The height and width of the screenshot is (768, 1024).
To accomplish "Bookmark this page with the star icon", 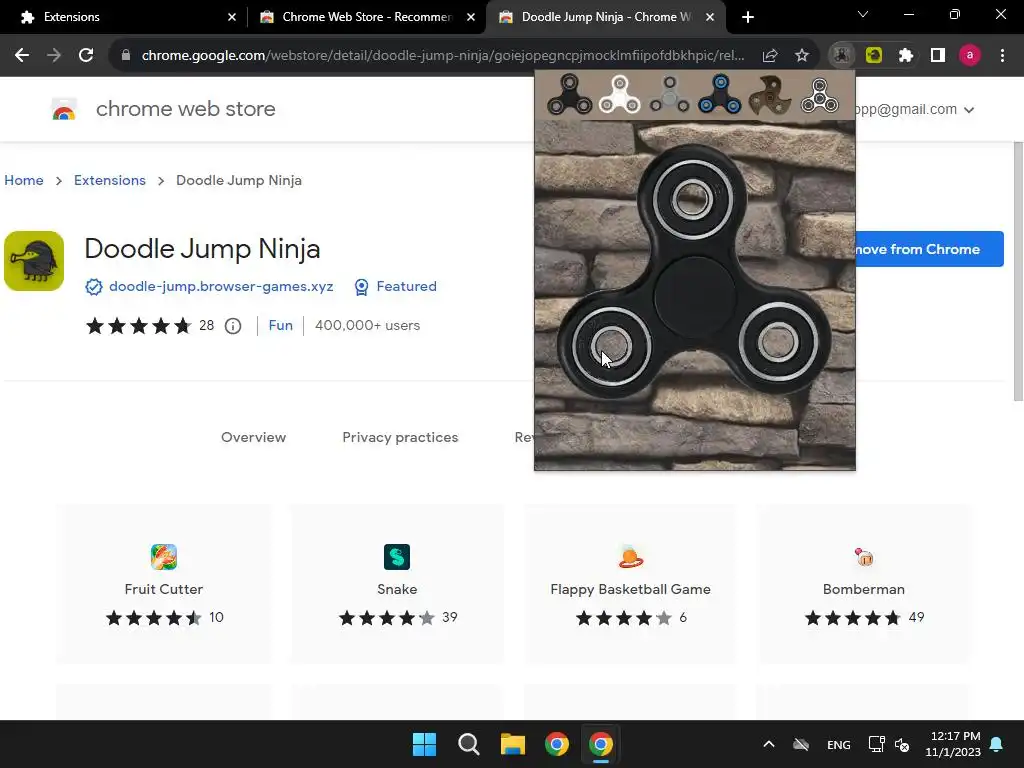I will click(802, 56).
